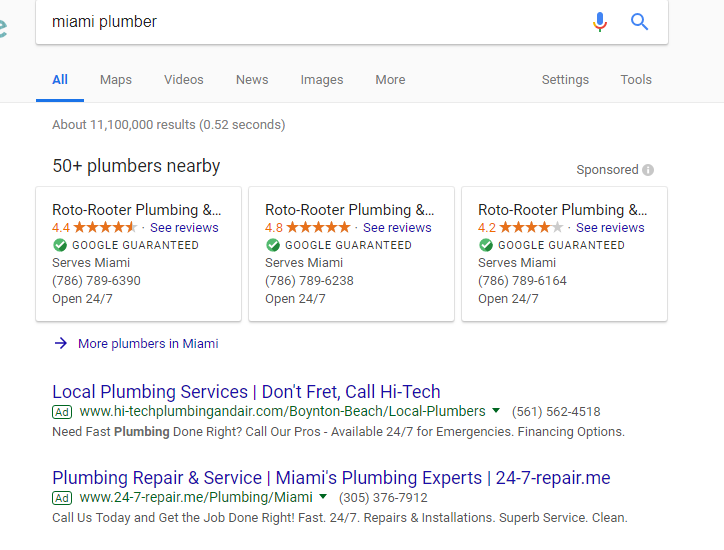Expand dropdown arrow after 24-7-repair.me/Plumbing/Miami

(323, 496)
